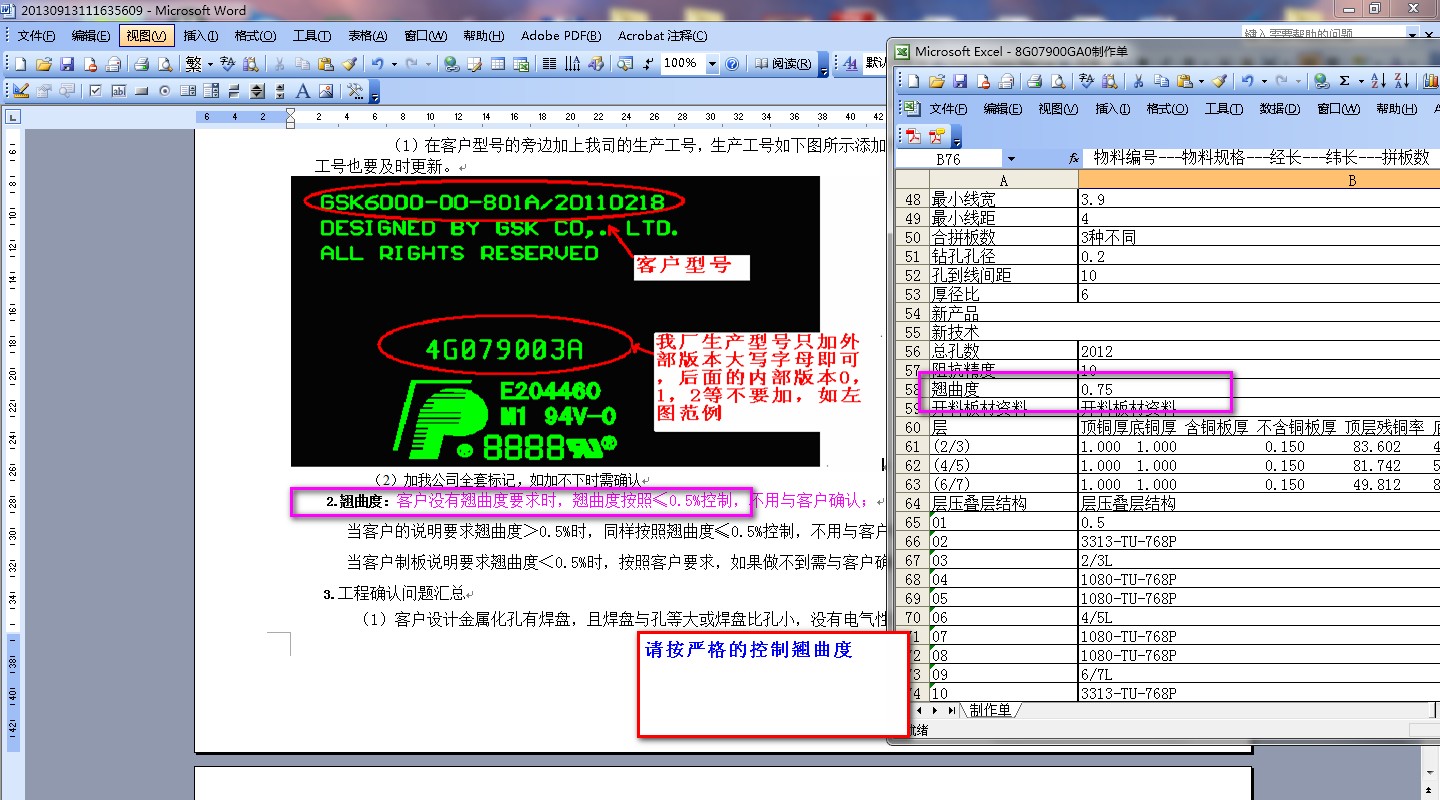
Task: Click Word text box 请按严格的控制翘曲度
Action: click(773, 685)
